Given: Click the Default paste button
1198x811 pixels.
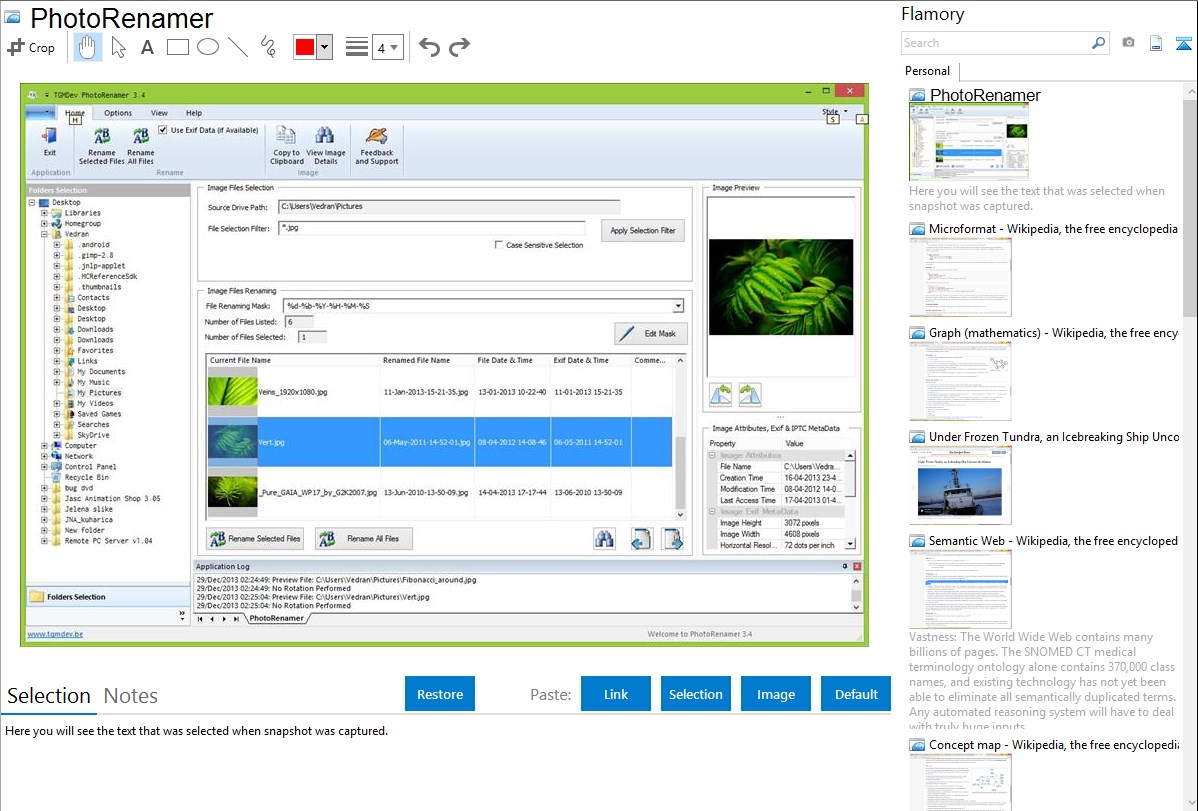Looking at the screenshot, I should click(856, 694).
